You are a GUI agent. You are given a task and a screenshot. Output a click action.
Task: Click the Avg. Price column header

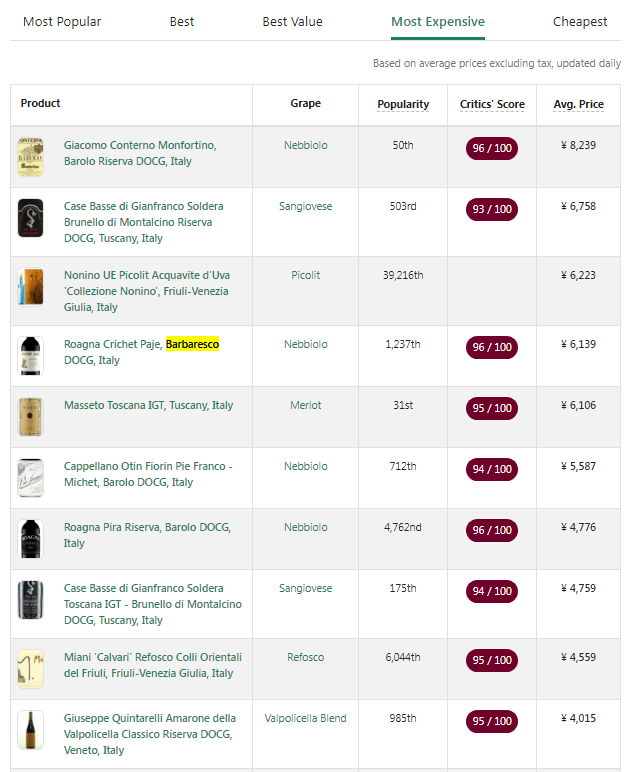pyautogui.click(x=578, y=104)
